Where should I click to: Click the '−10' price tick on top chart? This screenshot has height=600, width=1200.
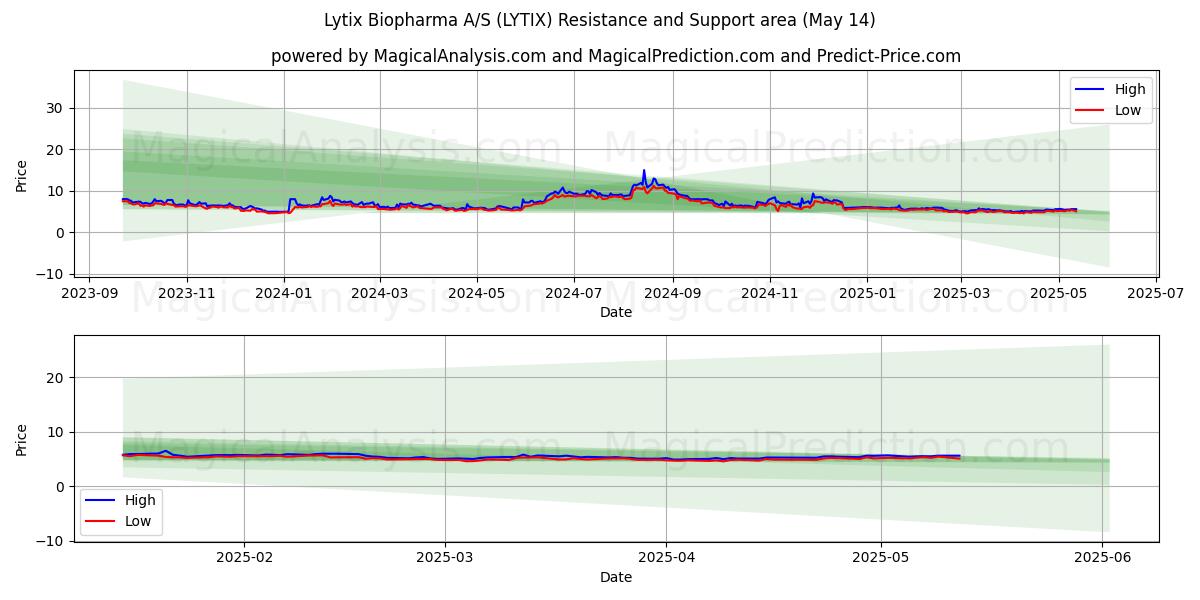tap(52, 274)
